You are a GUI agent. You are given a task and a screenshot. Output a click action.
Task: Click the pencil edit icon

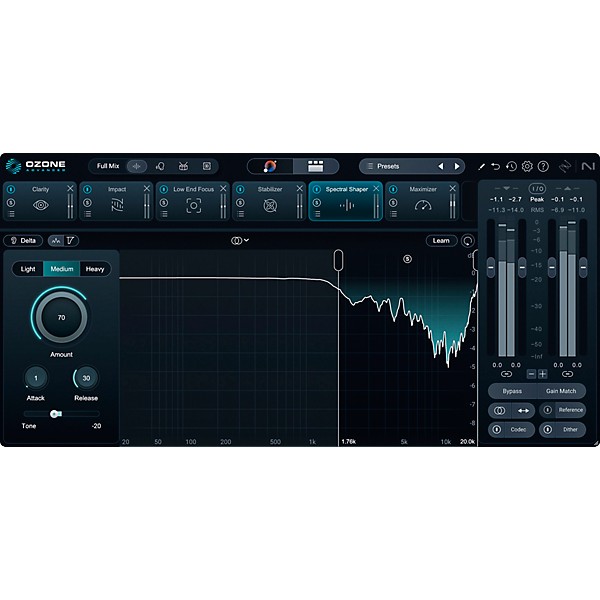point(482,166)
